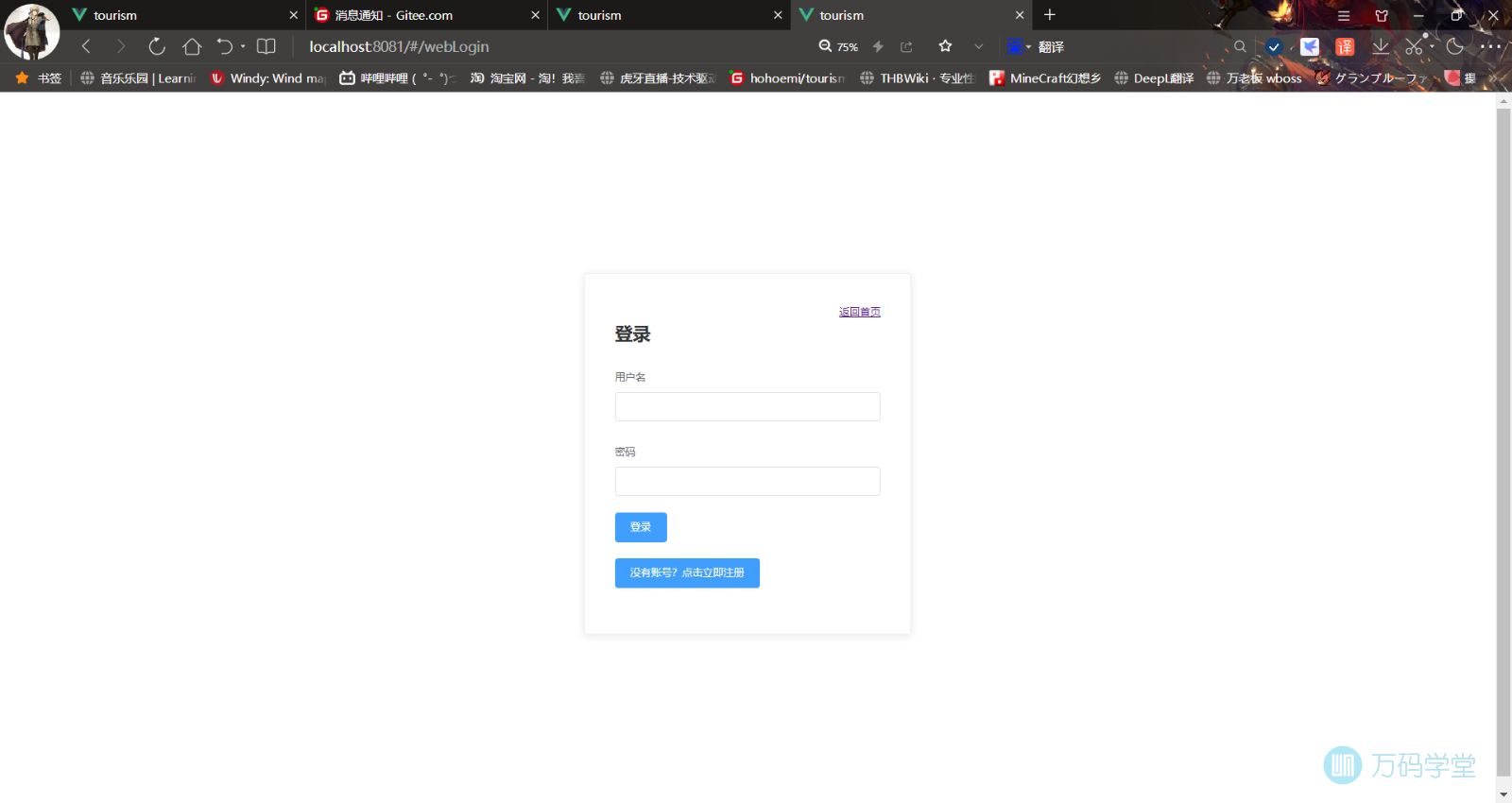Click the 75% page zoom indicator

pos(839,46)
